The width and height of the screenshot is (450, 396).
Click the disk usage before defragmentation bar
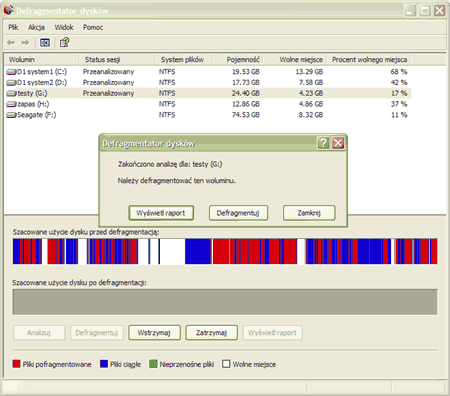click(225, 251)
